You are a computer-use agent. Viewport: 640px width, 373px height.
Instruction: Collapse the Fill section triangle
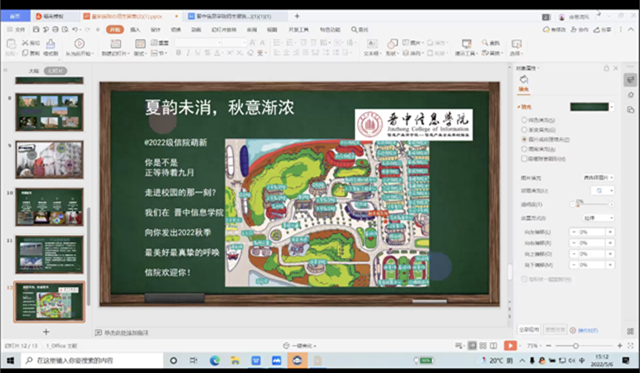coord(519,107)
